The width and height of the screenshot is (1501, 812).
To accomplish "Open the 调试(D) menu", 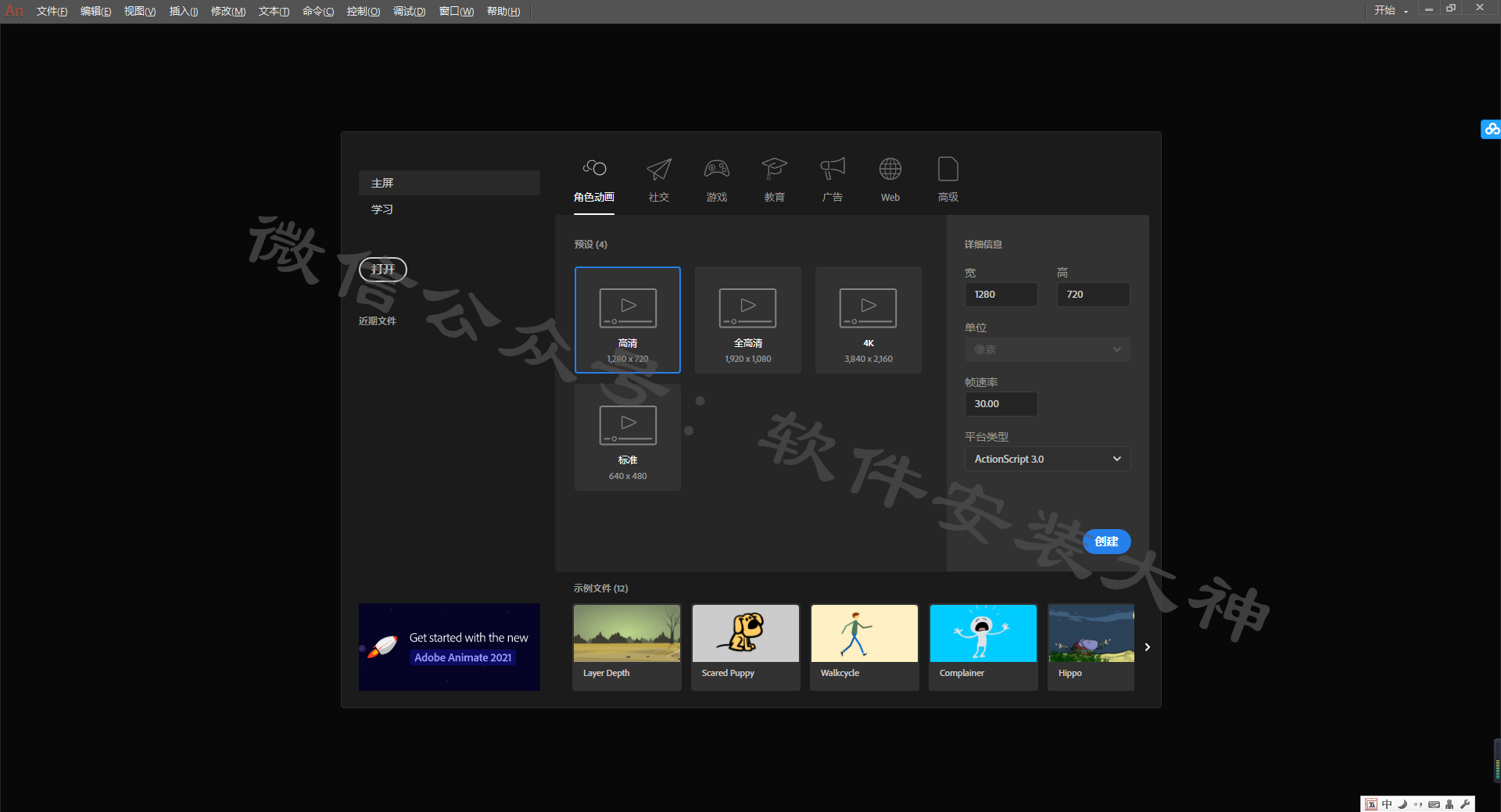I will tap(410, 11).
